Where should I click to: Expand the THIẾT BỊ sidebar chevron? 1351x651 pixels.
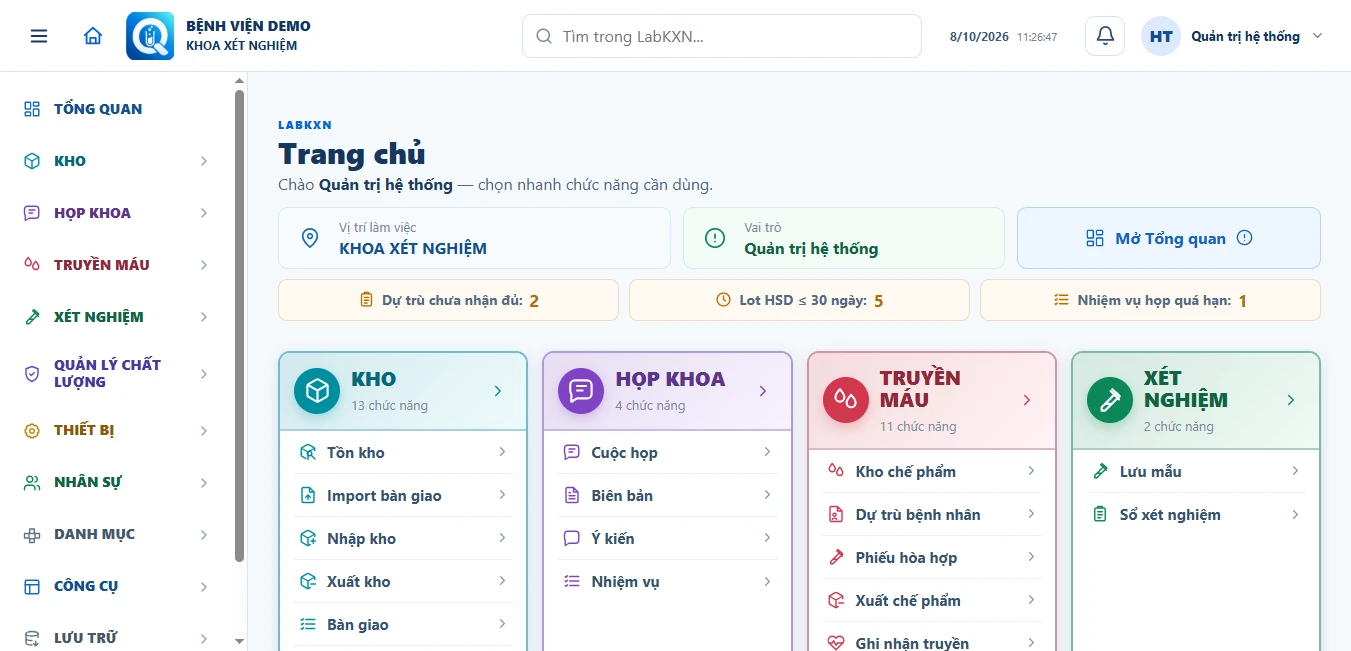click(204, 431)
